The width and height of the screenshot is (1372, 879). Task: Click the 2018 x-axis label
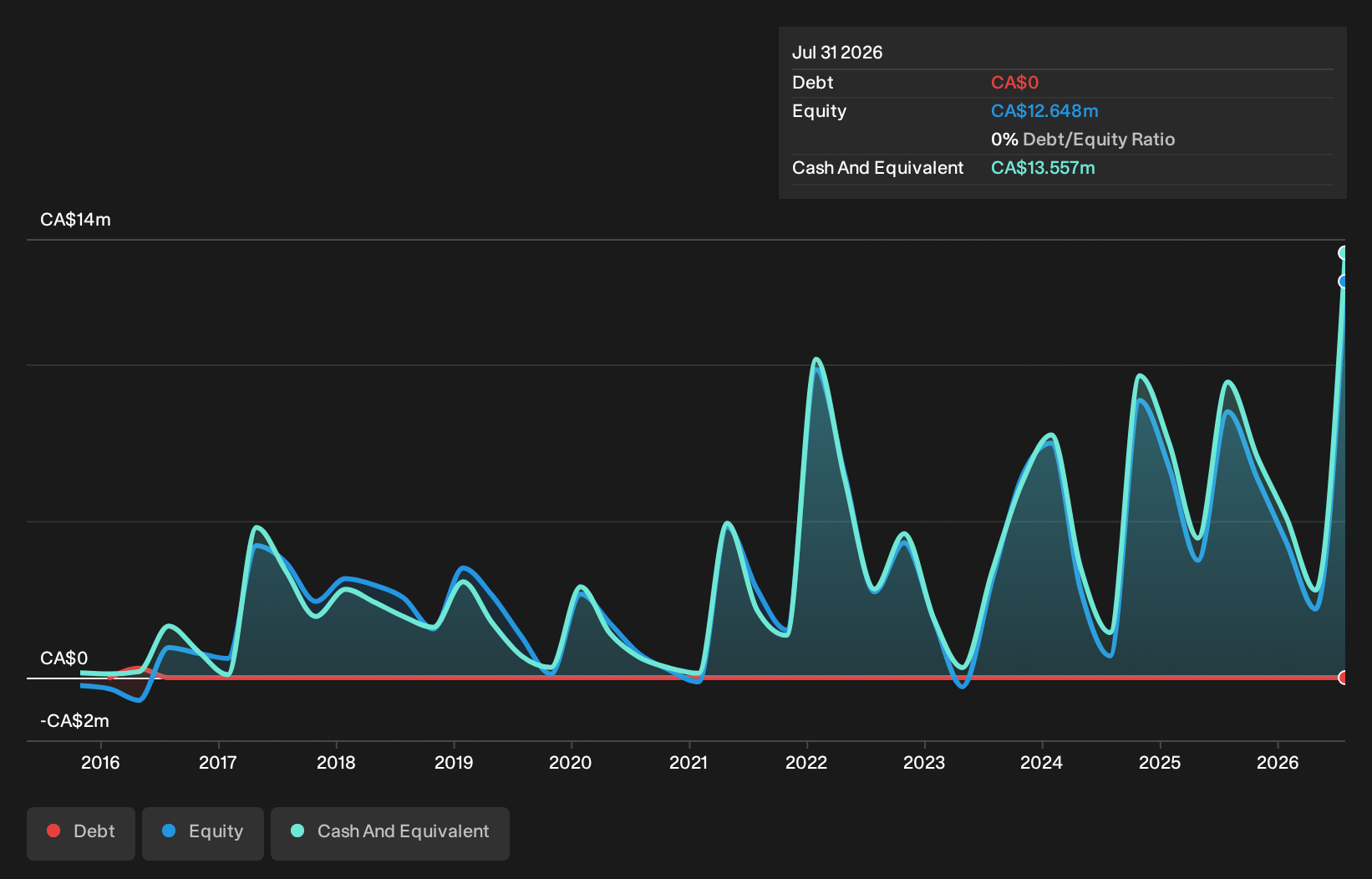pyautogui.click(x=336, y=762)
